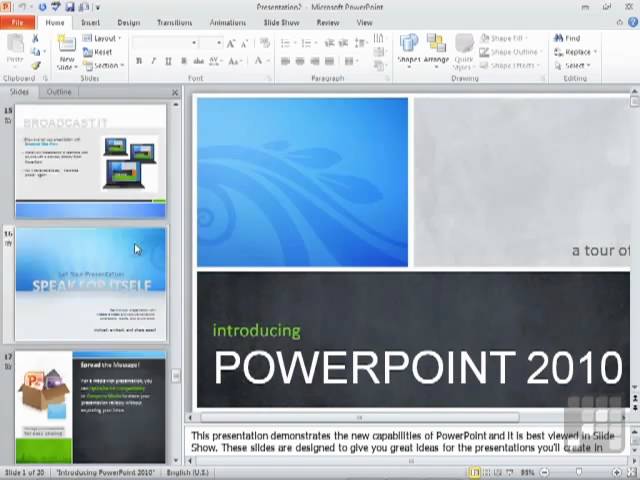Open the File tab
Screen dimensions: 640x480
click(x=18, y=22)
